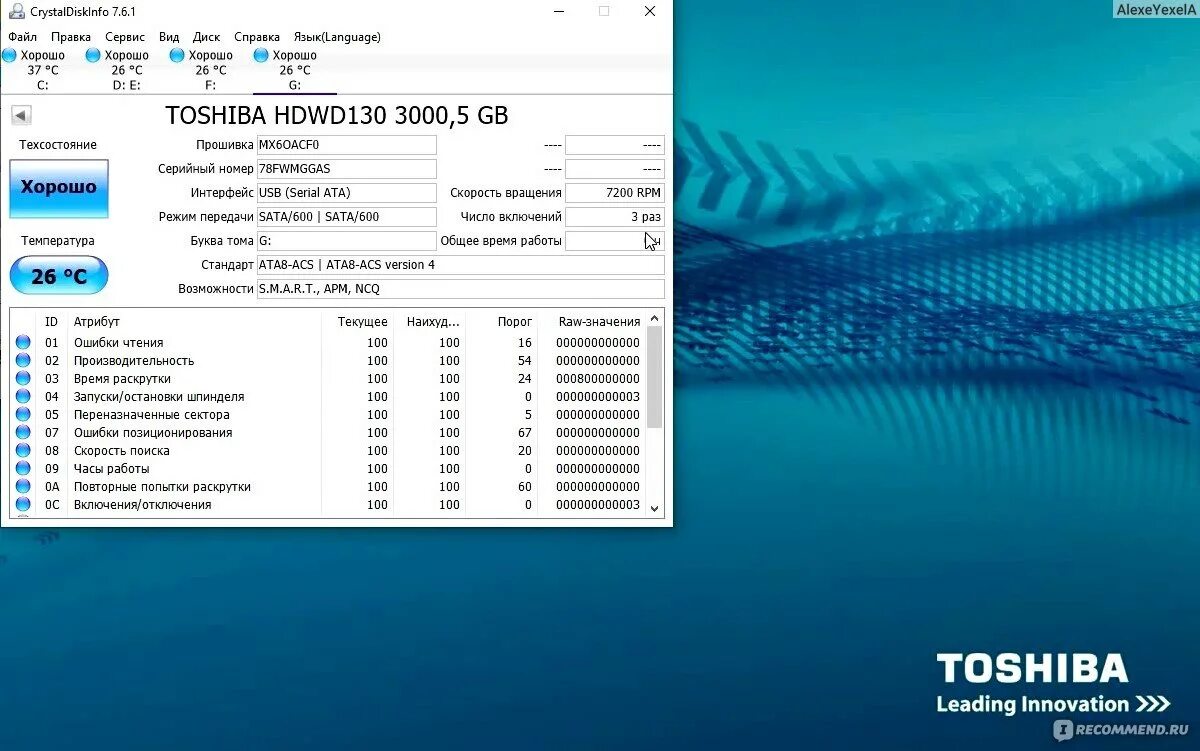
Task: Open the Правка menu
Action: (x=71, y=37)
